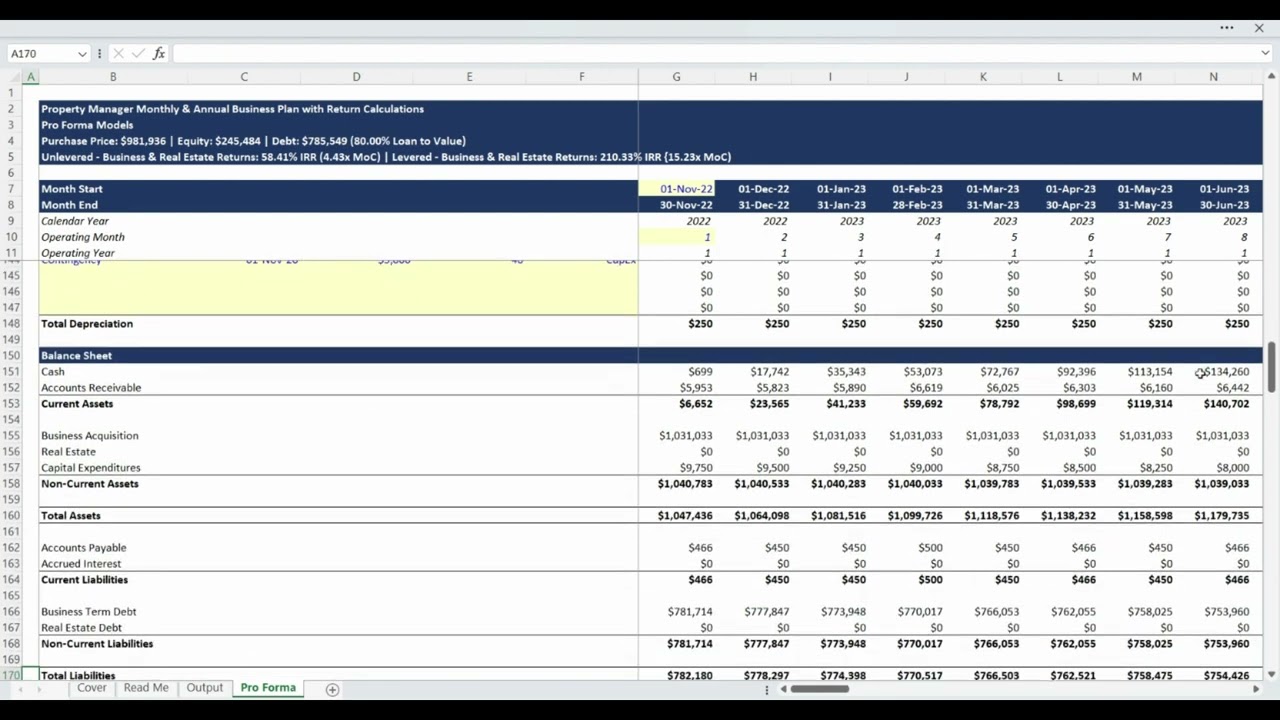1280x720 pixels.
Task: Click formula bar resize dots handle
Action: click(99, 54)
